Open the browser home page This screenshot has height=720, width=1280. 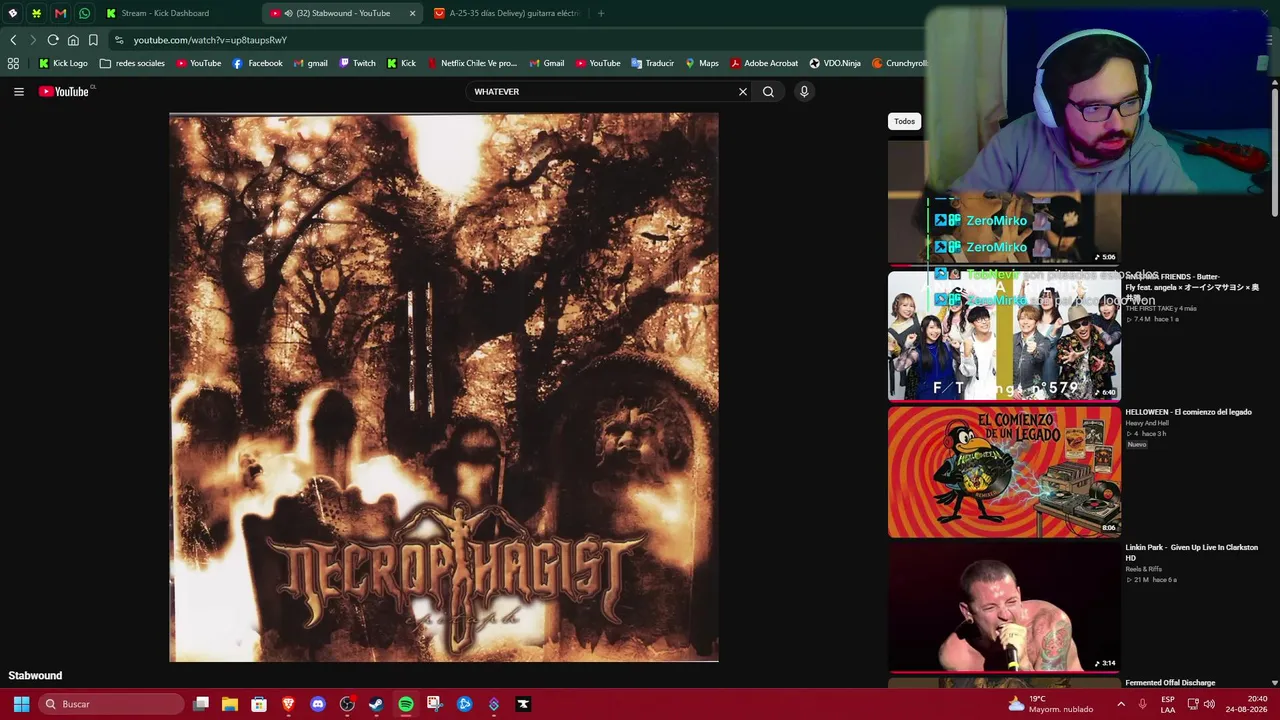[73, 40]
